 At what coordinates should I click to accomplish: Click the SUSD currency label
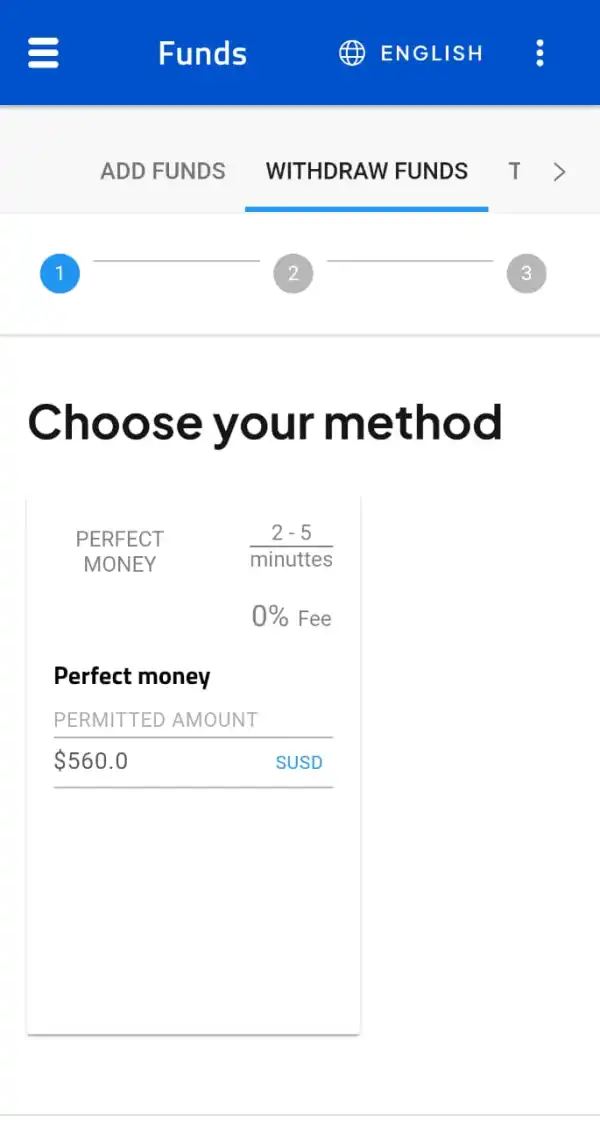299,762
